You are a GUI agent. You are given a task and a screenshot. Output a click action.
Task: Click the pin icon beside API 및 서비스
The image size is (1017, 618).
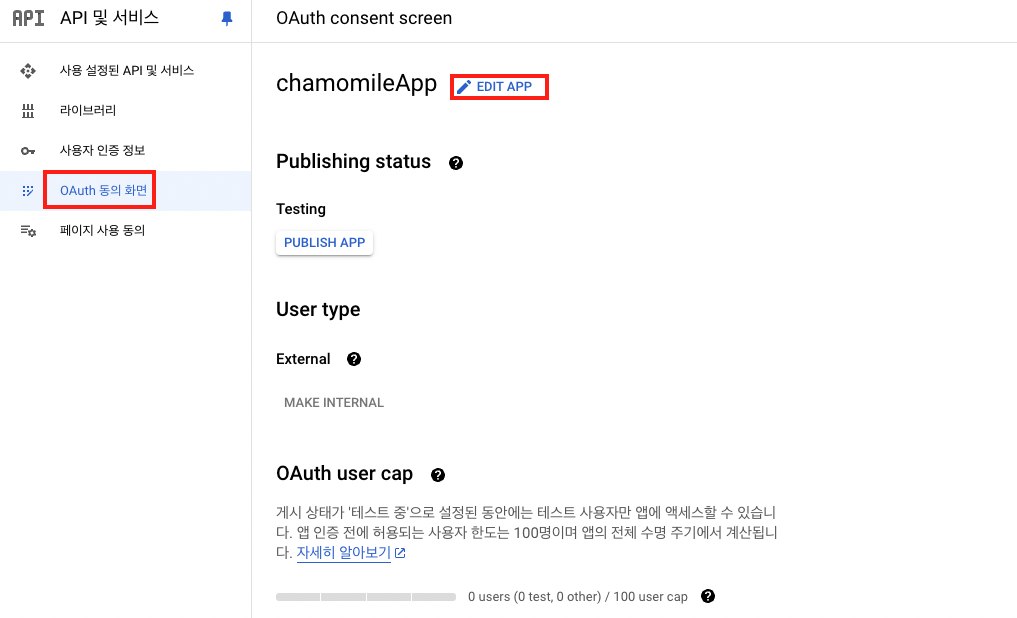pos(227,18)
